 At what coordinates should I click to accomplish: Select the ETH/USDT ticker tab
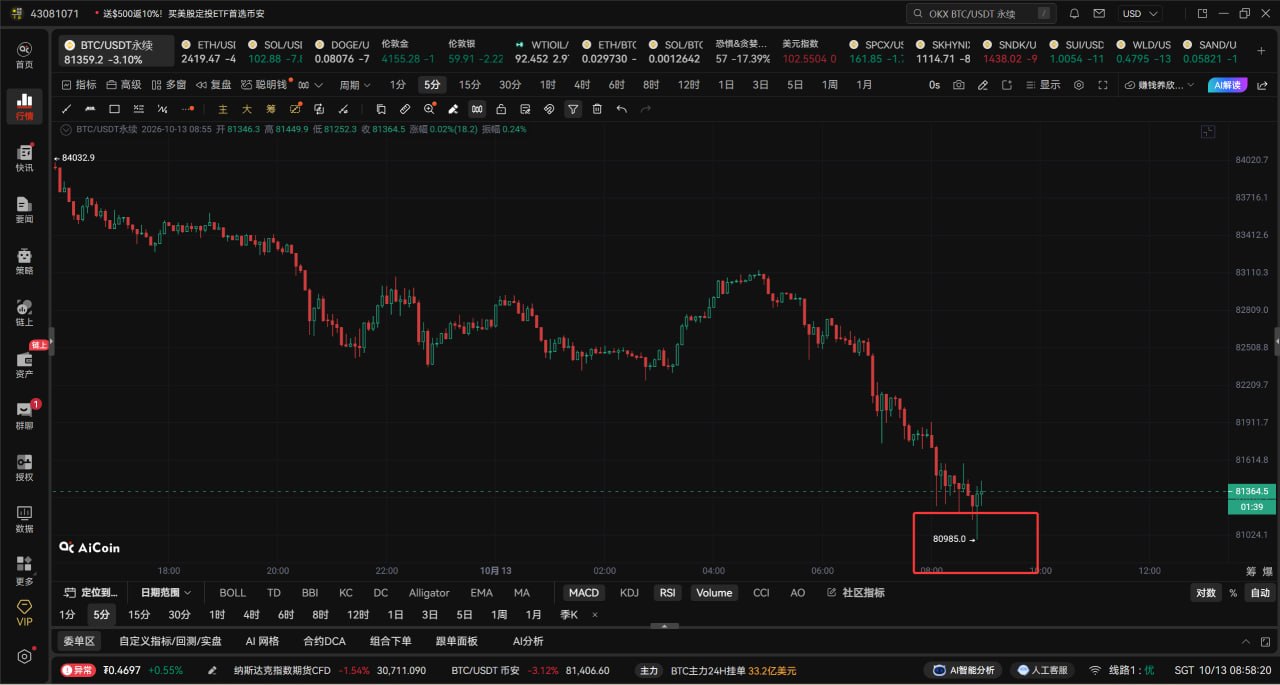point(208,52)
